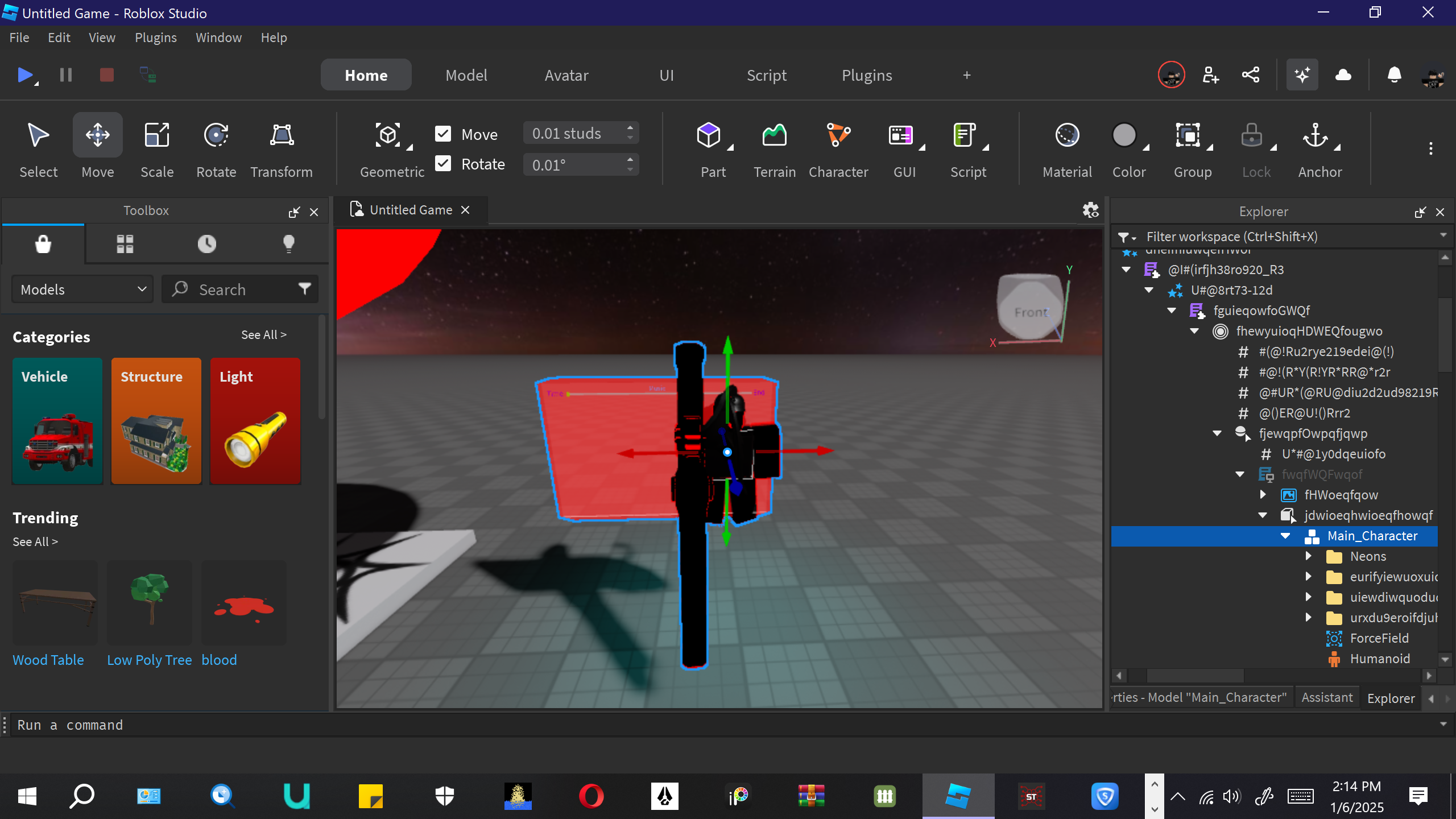Viewport: 1456px width, 819px height.
Task: Expand the Neons folder
Action: point(1308,556)
